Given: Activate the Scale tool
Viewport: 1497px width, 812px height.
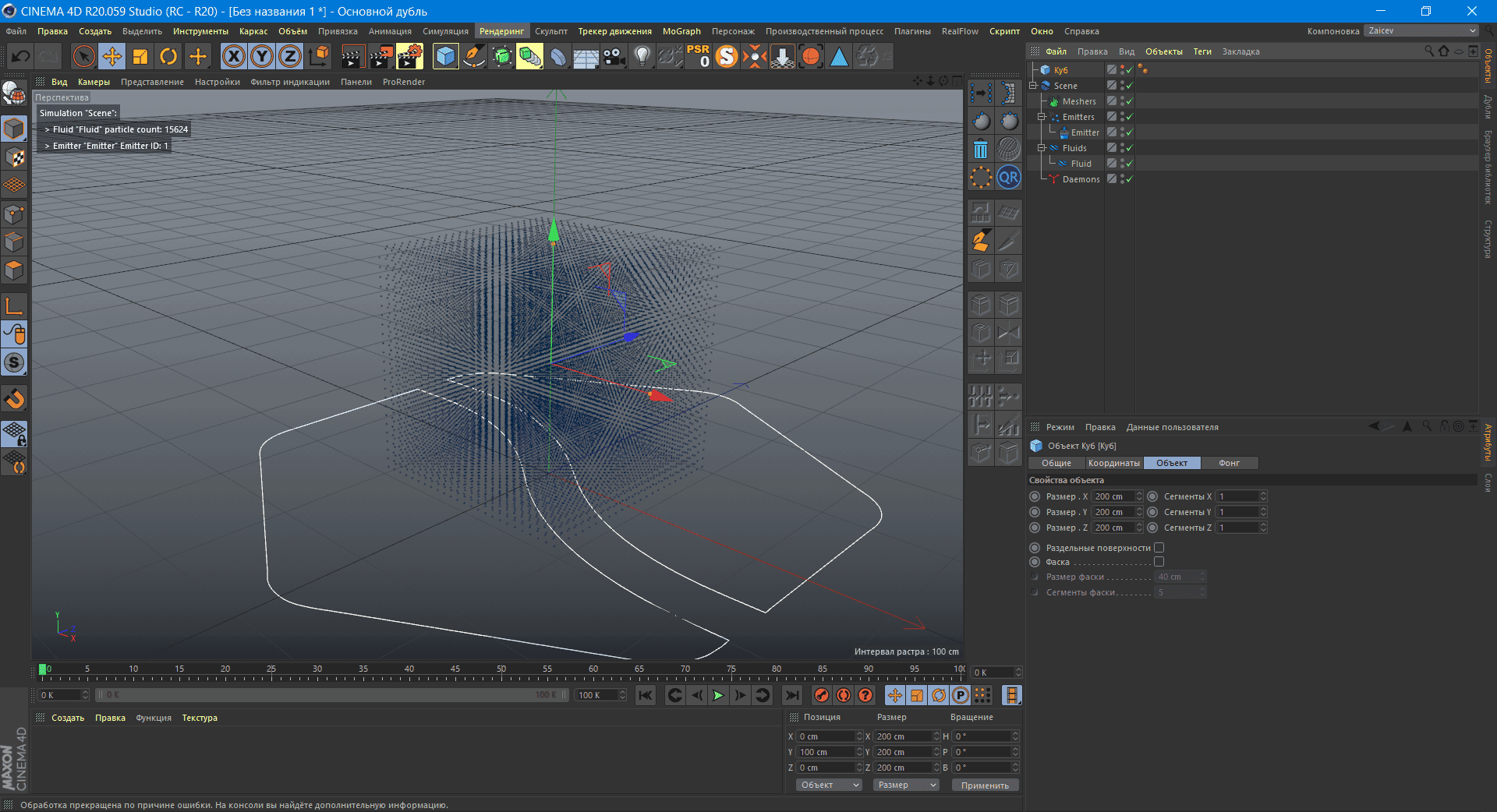Looking at the screenshot, I should [140, 56].
